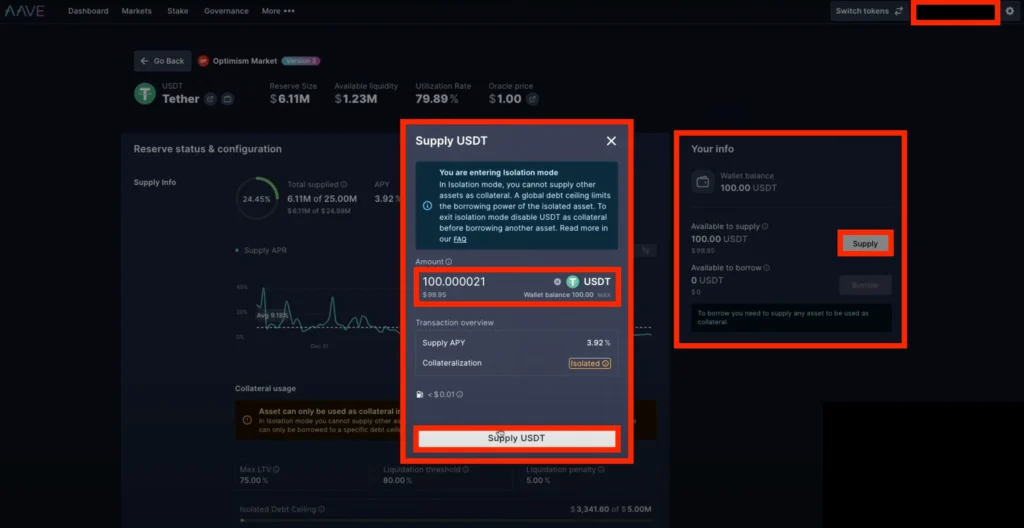Open the settings gear icon
1024x528 pixels.
[x=1009, y=11]
